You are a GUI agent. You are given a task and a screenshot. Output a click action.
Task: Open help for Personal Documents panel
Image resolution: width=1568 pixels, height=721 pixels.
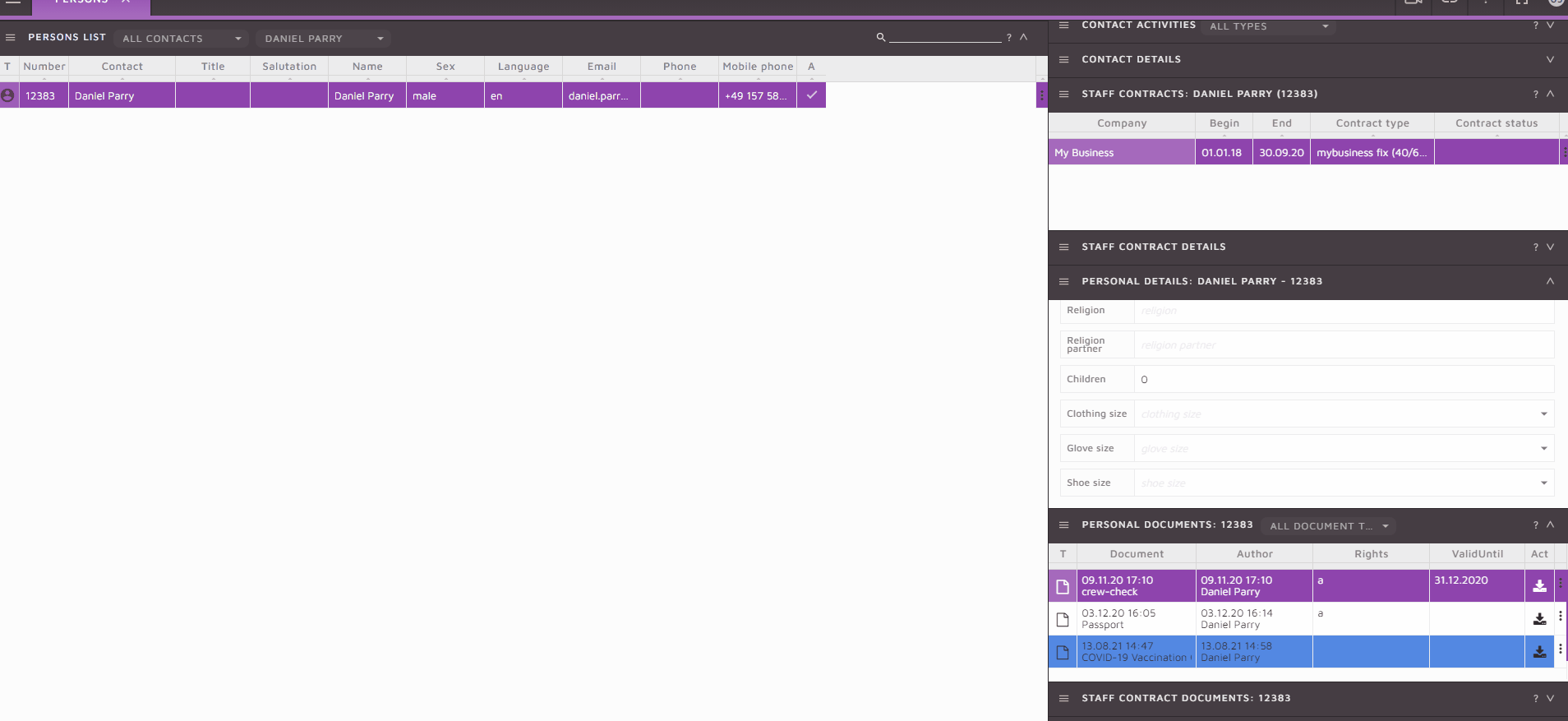(x=1536, y=525)
